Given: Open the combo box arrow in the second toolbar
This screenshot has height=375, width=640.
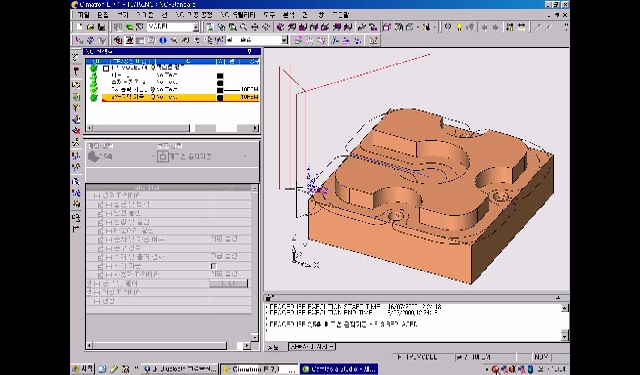Looking at the screenshot, I should (284, 40).
